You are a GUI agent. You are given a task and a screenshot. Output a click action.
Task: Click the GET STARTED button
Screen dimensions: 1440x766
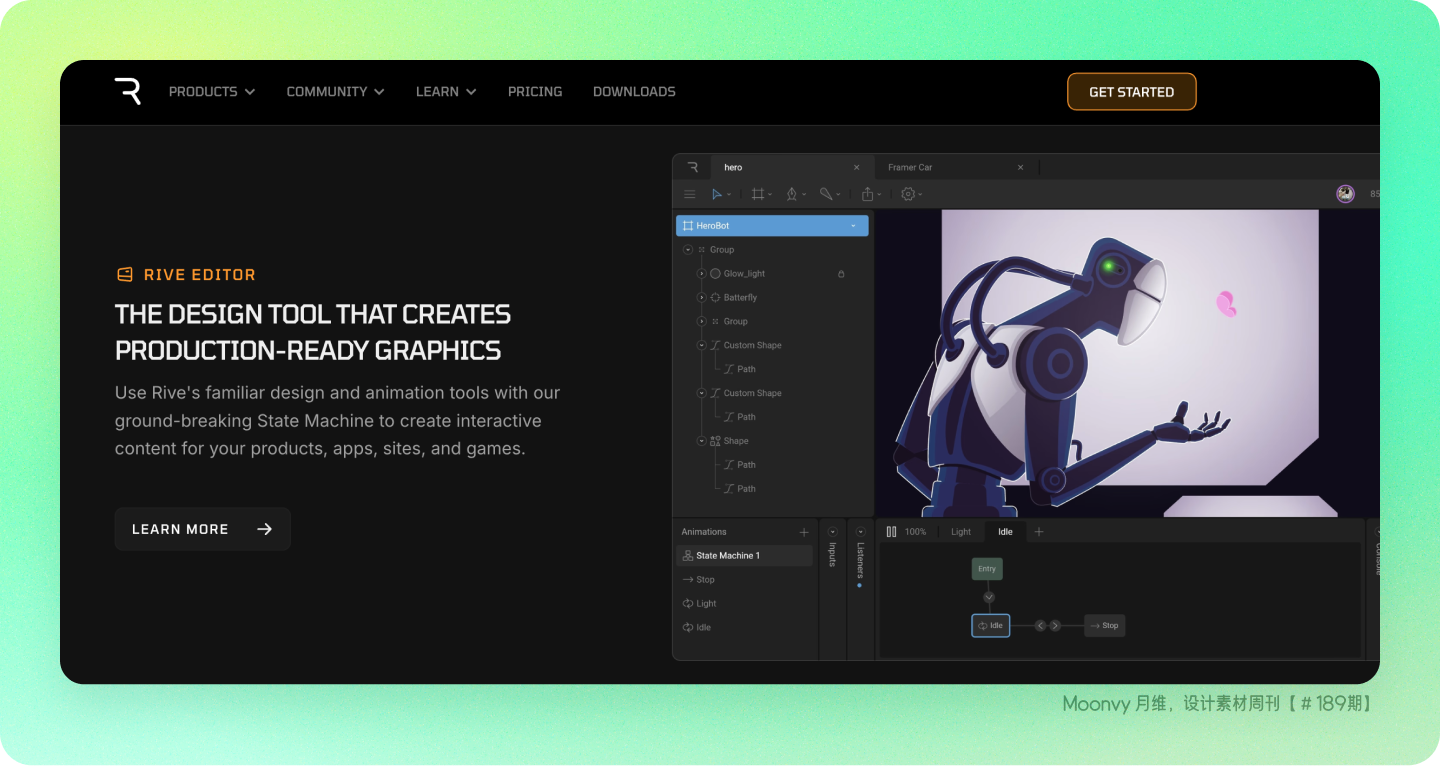click(x=1131, y=92)
